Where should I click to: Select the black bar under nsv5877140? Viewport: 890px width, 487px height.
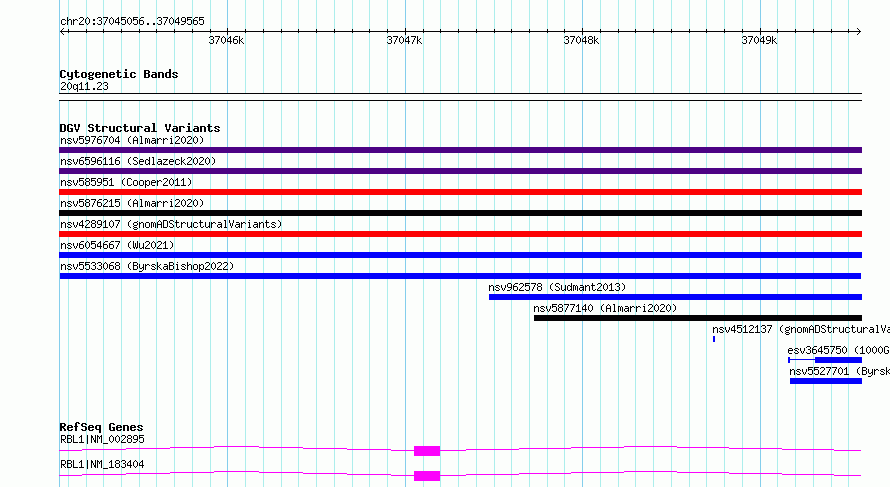click(x=698, y=318)
